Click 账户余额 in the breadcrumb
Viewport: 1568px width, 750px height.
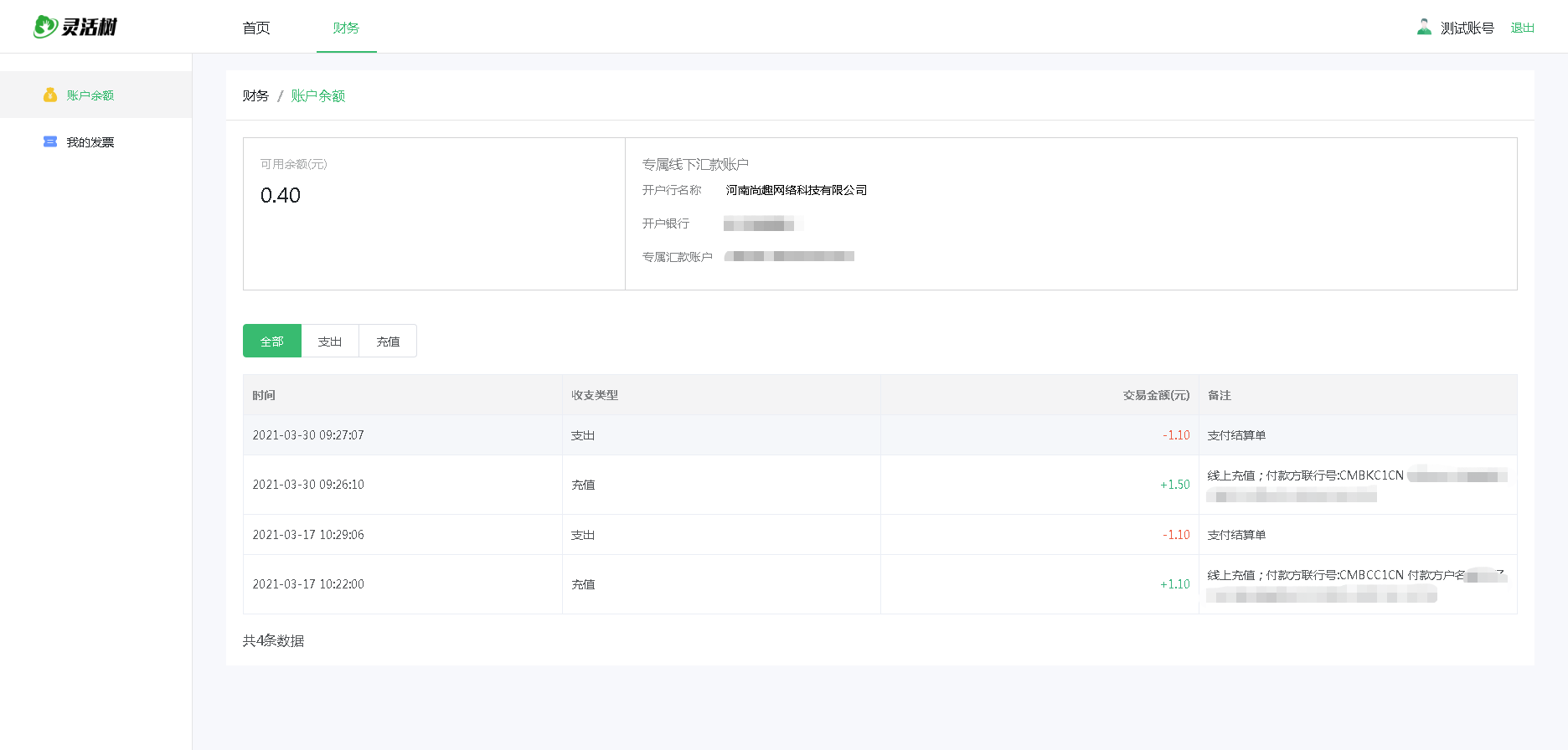pyautogui.click(x=318, y=95)
